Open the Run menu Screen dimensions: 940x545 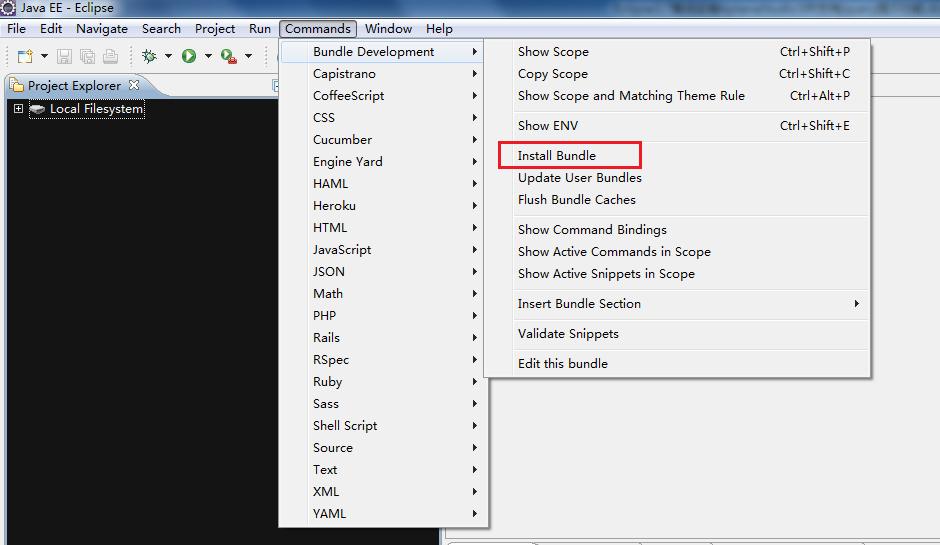260,29
